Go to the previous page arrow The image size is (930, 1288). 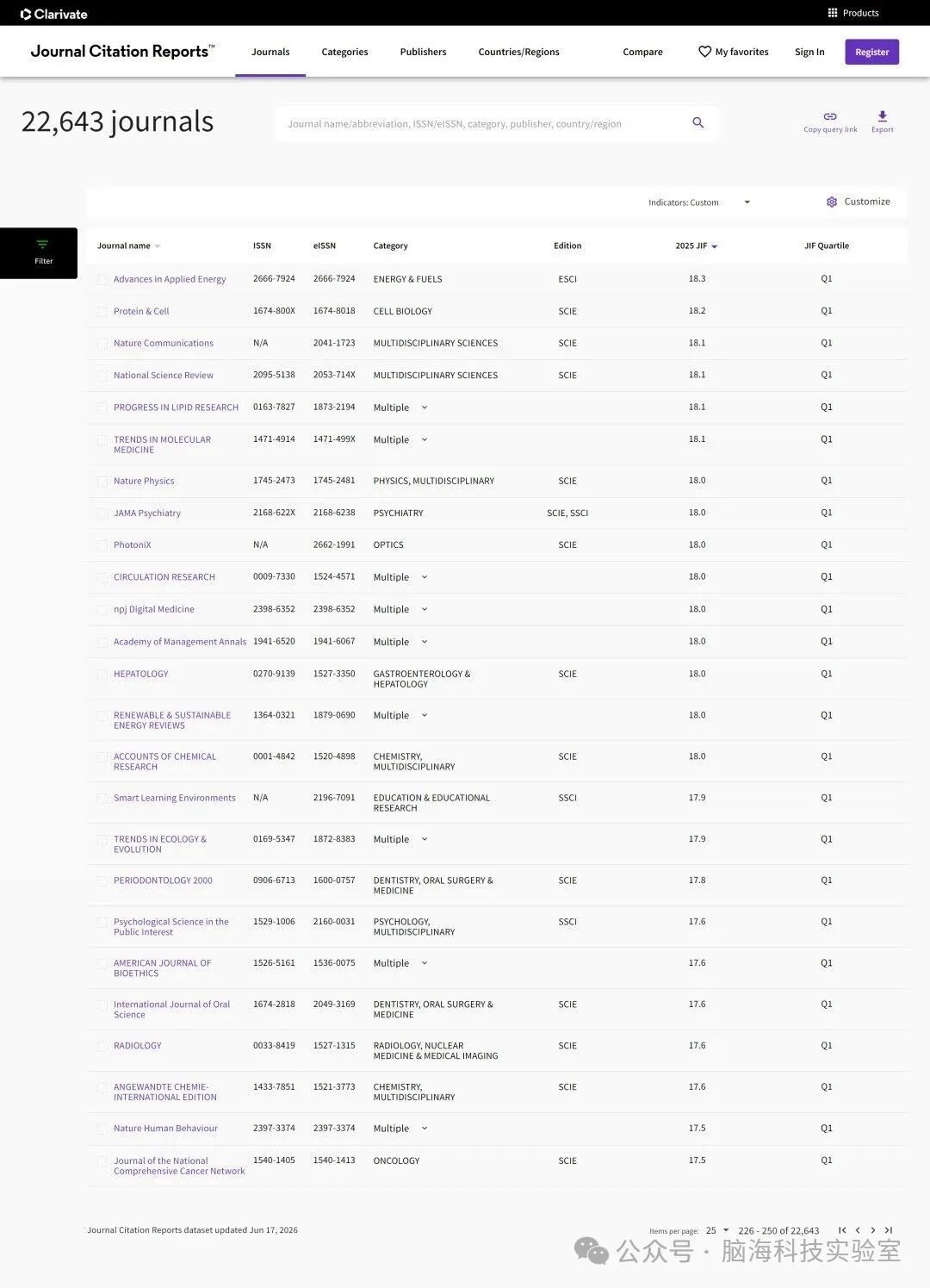click(858, 1230)
